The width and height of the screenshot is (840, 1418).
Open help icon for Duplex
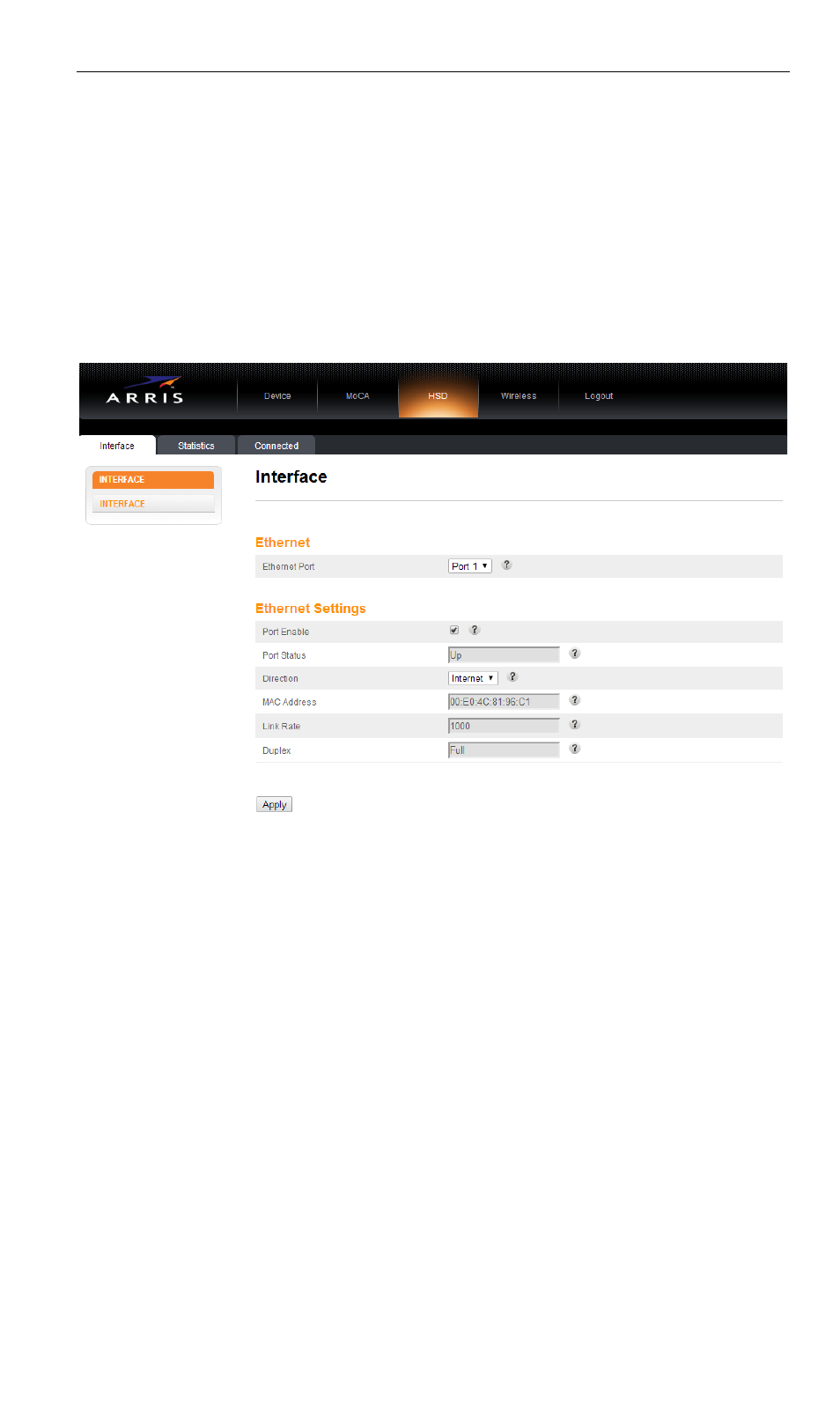[x=575, y=750]
